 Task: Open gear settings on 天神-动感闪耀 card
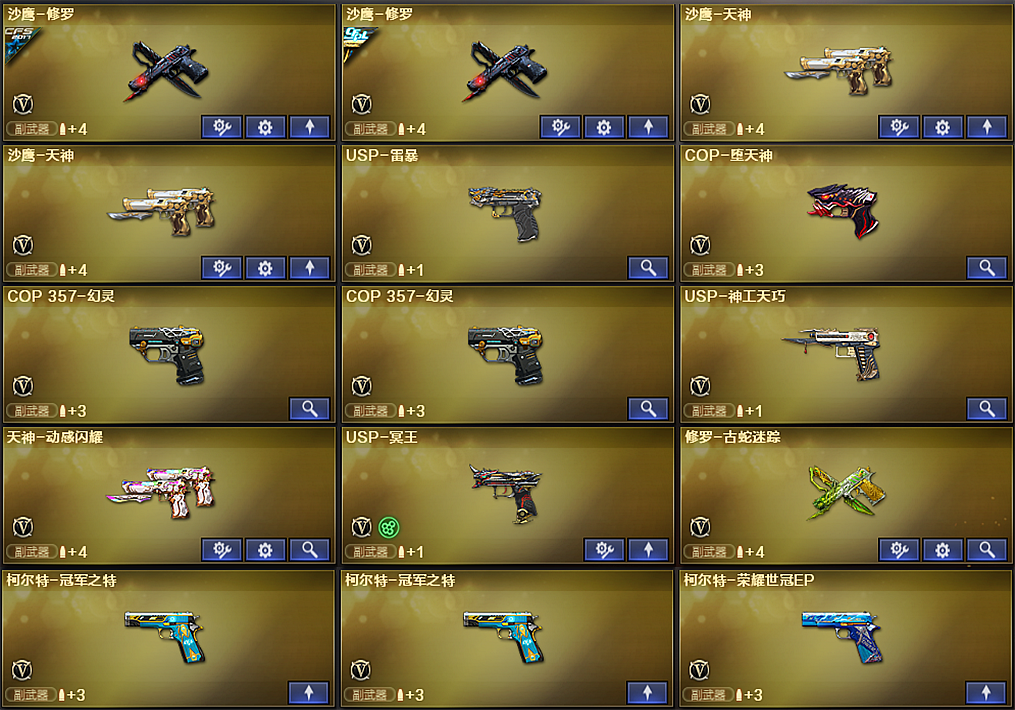265,550
